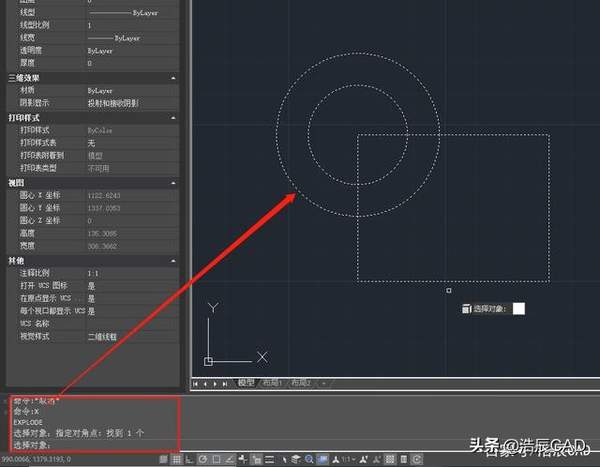Click the magnifier status bar icon
The height and width of the screenshot is (467, 600).
308,459
